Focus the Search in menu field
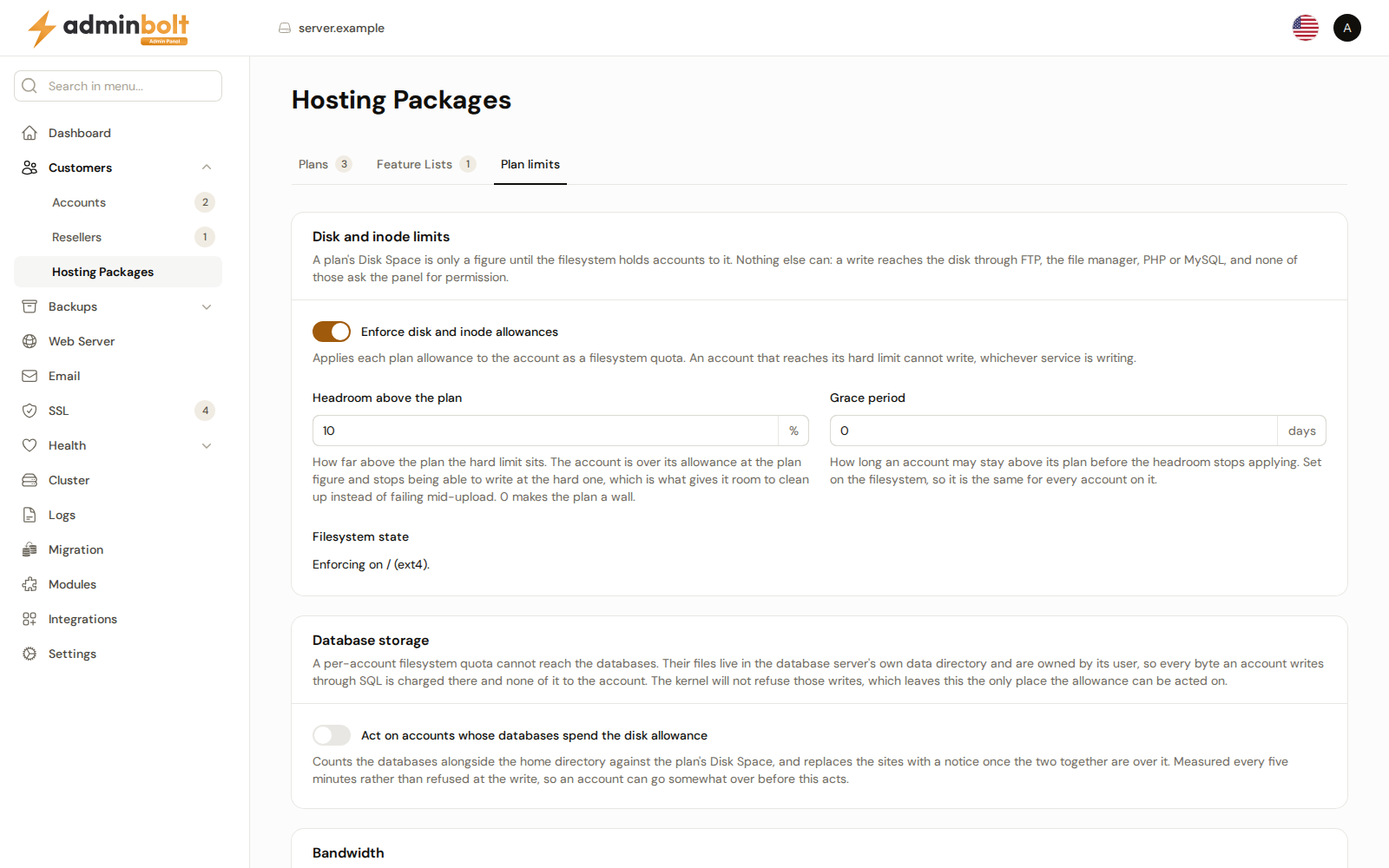 pos(118,86)
